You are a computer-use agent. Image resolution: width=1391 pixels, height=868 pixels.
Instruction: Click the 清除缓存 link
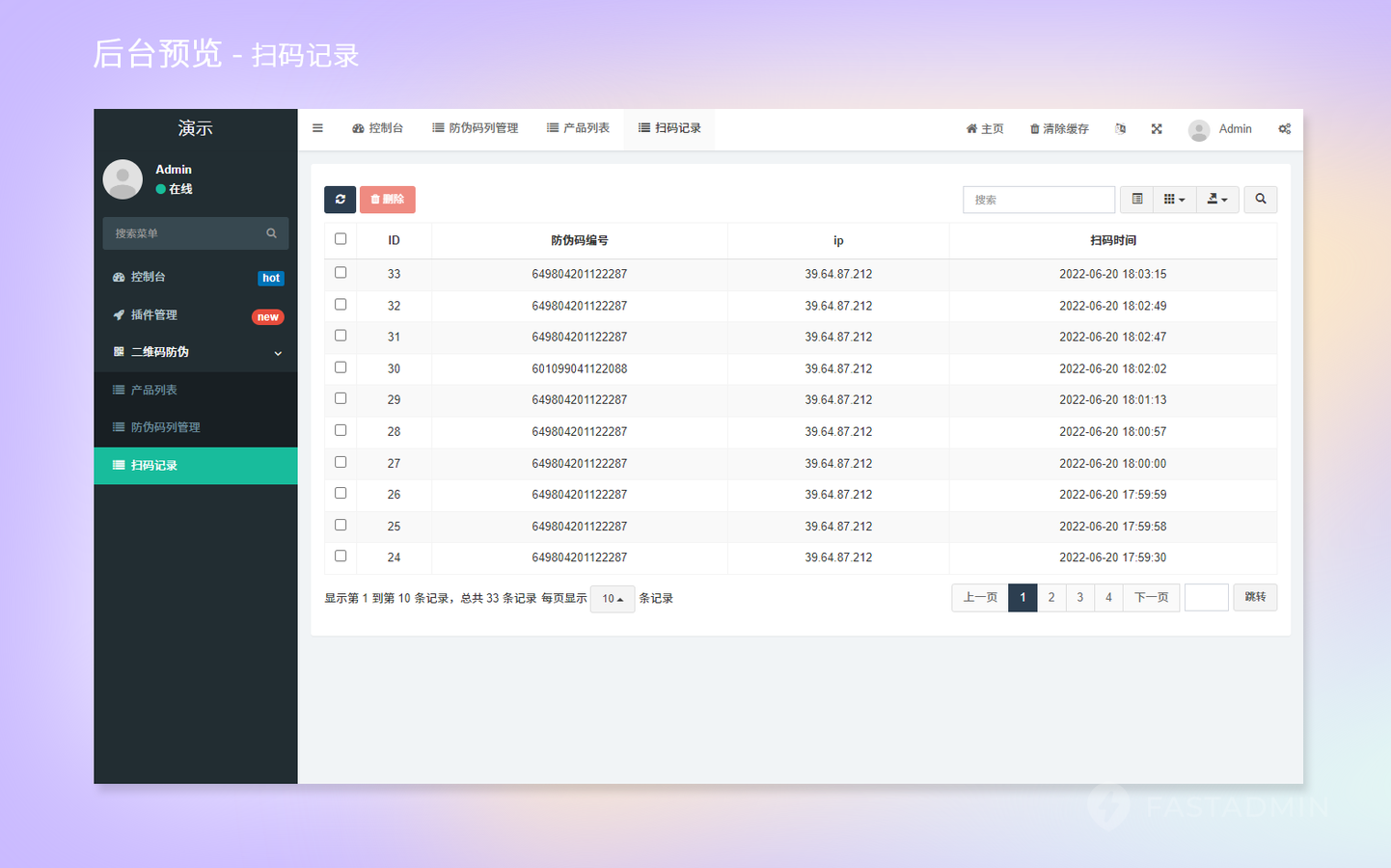tap(1059, 129)
